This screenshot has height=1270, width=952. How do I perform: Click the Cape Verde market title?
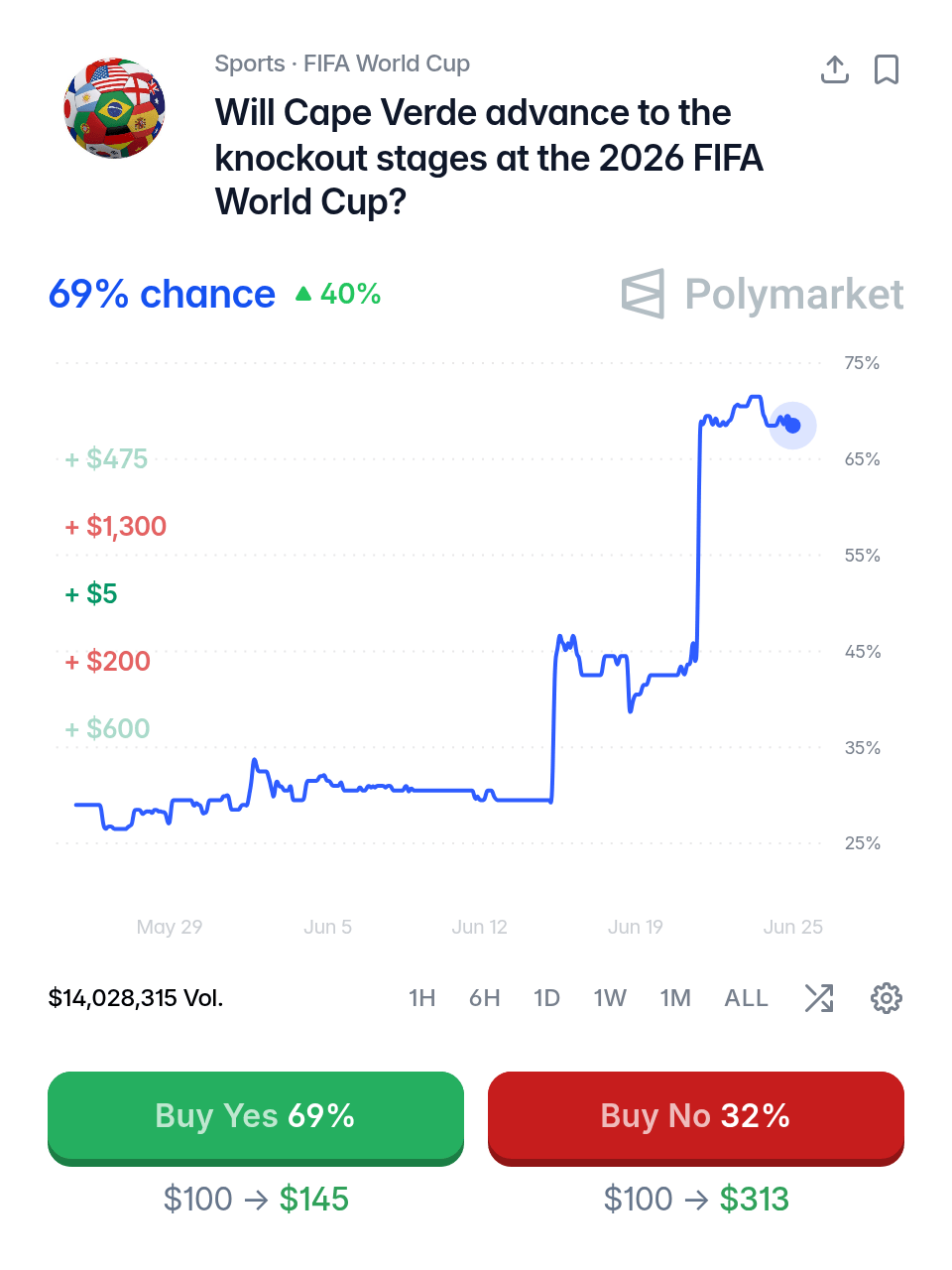pyautogui.click(x=489, y=158)
